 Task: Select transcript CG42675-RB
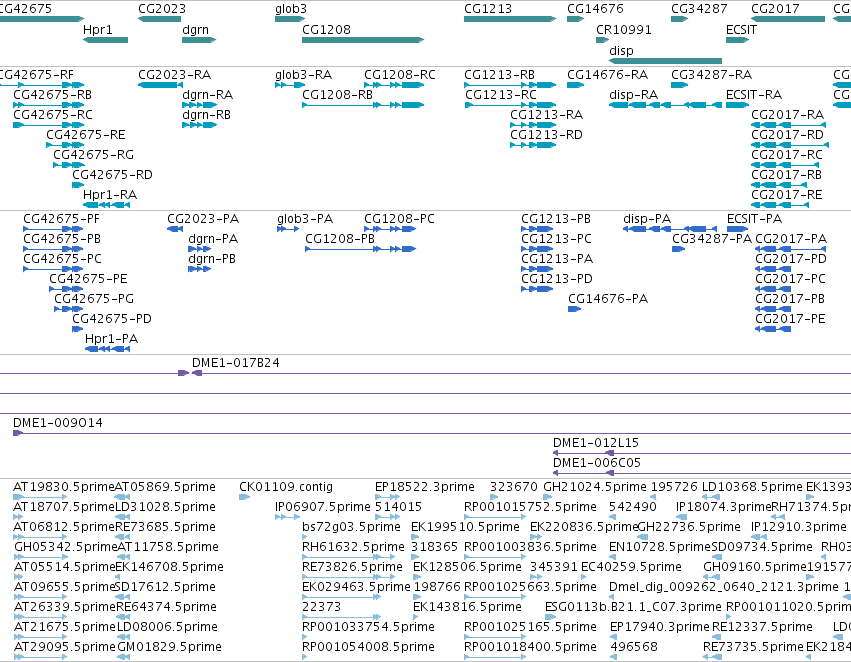point(52,95)
